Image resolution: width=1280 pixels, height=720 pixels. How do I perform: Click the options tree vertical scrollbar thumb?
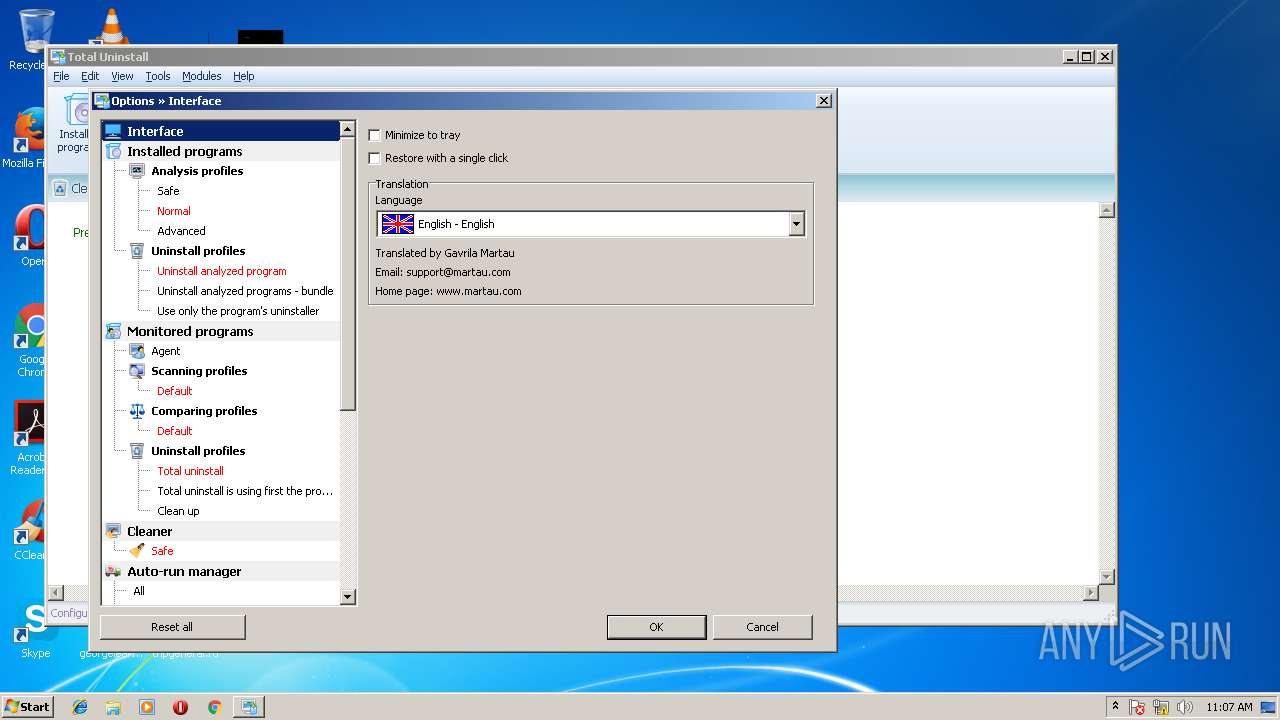click(348, 273)
